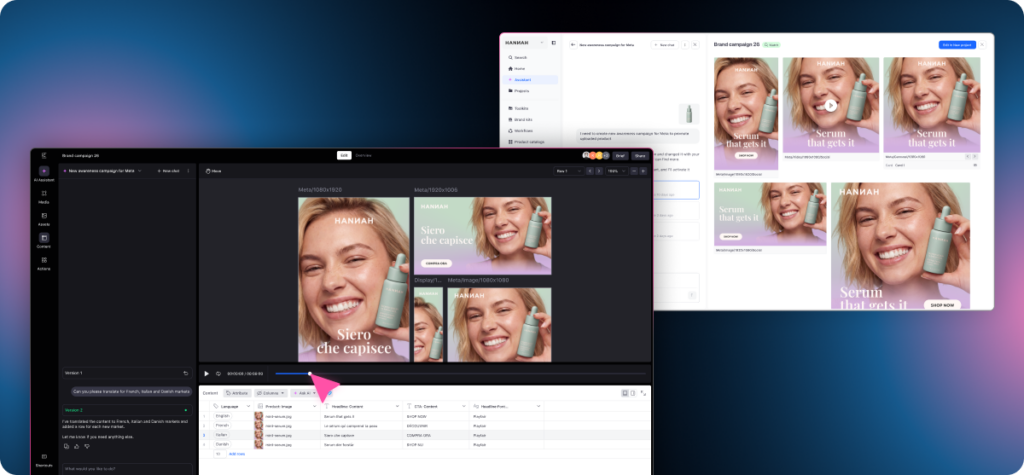Open the Ask AI dropdown in the content panel
The width and height of the screenshot is (1024, 475).
coord(304,393)
